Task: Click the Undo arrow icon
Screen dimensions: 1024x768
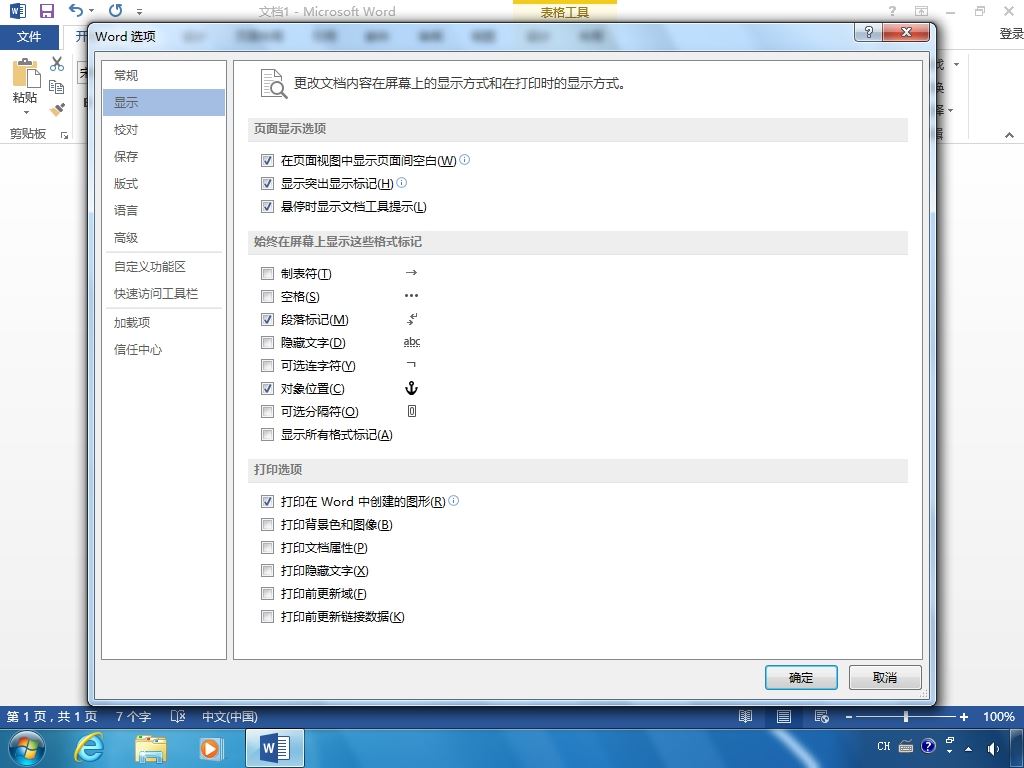Action: [x=76, y=10]
